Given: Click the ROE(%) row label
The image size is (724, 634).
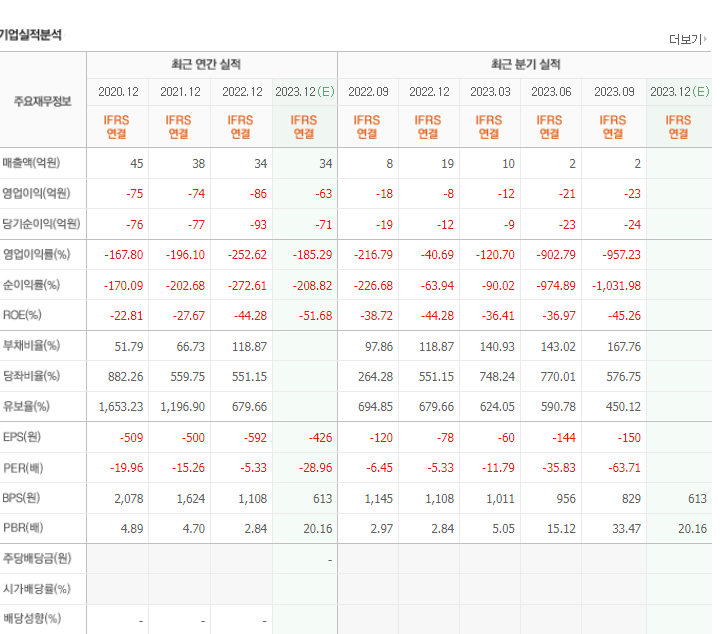Looking at the screenshot, I should [22, 315].
